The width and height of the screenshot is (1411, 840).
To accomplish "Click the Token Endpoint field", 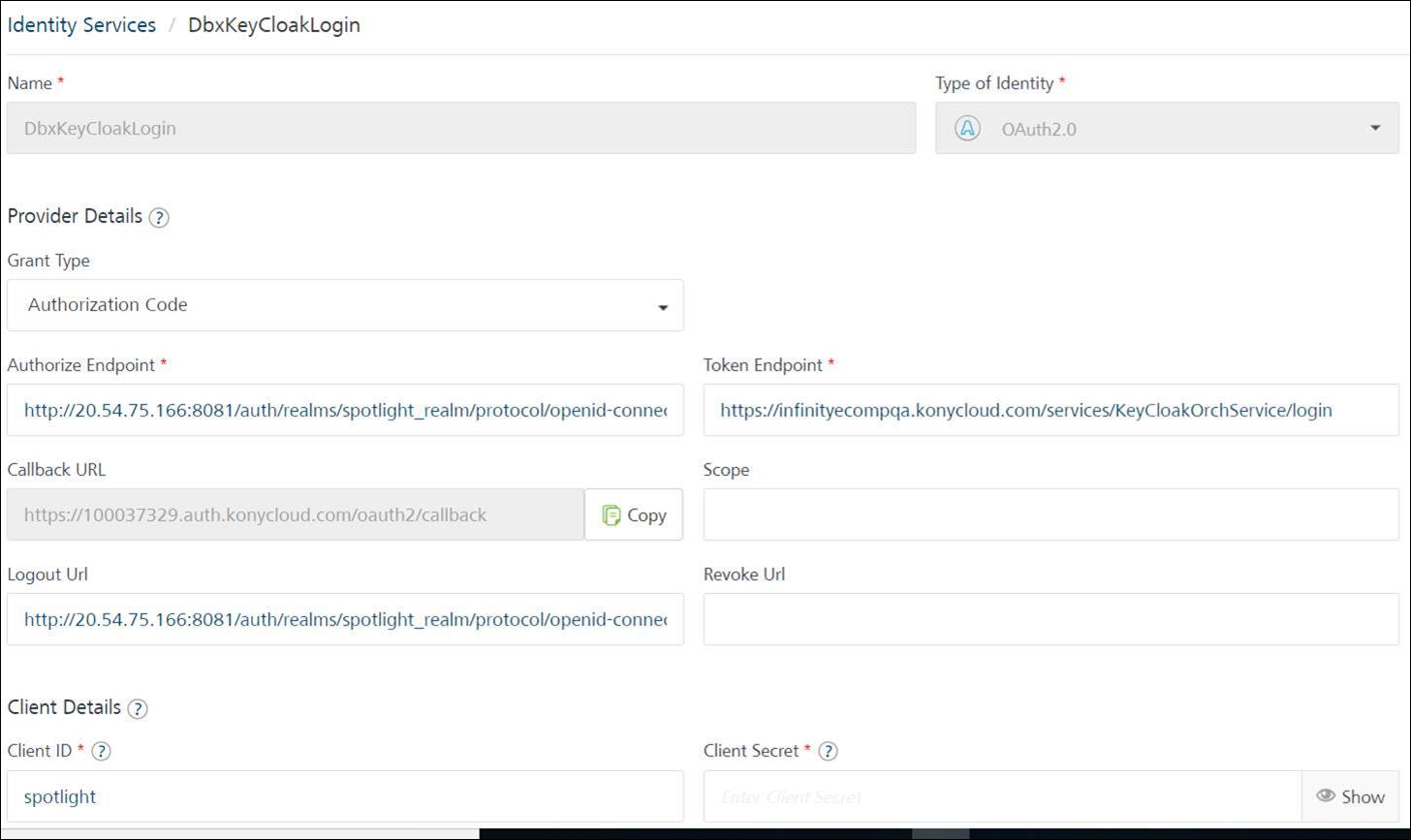I will (x=1051, y=410).
